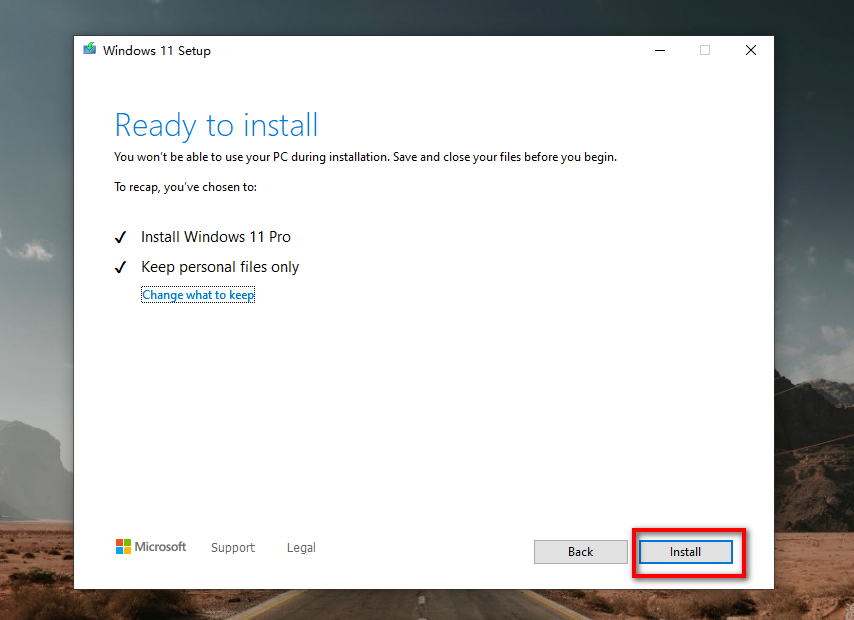The height and width of the screenshot is (620, 854).
Task: Click the Microsoft wordmark text
Action: (161, 547)
